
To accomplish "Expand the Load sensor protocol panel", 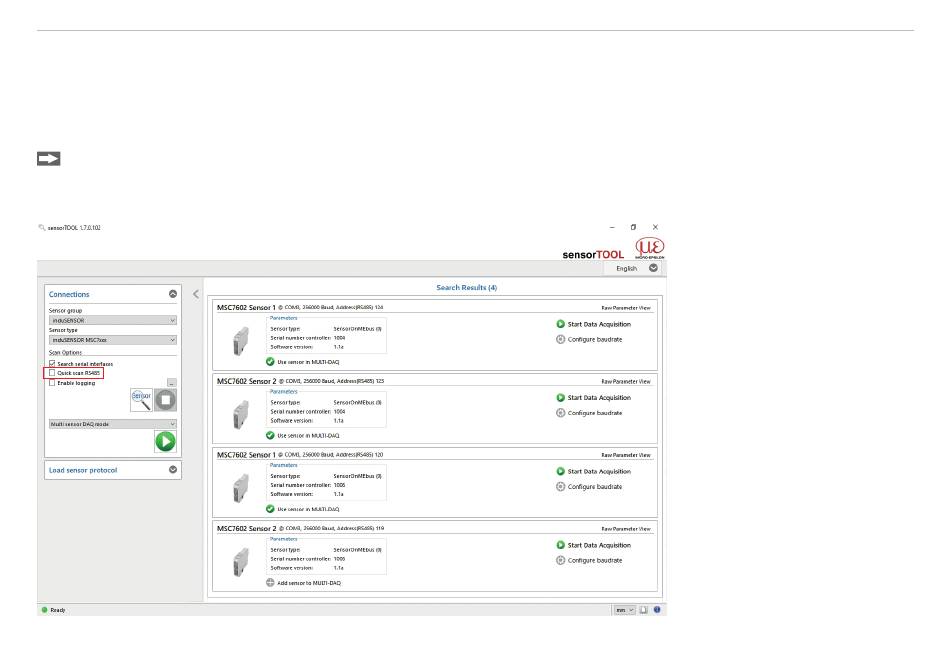I will (173, 469).
